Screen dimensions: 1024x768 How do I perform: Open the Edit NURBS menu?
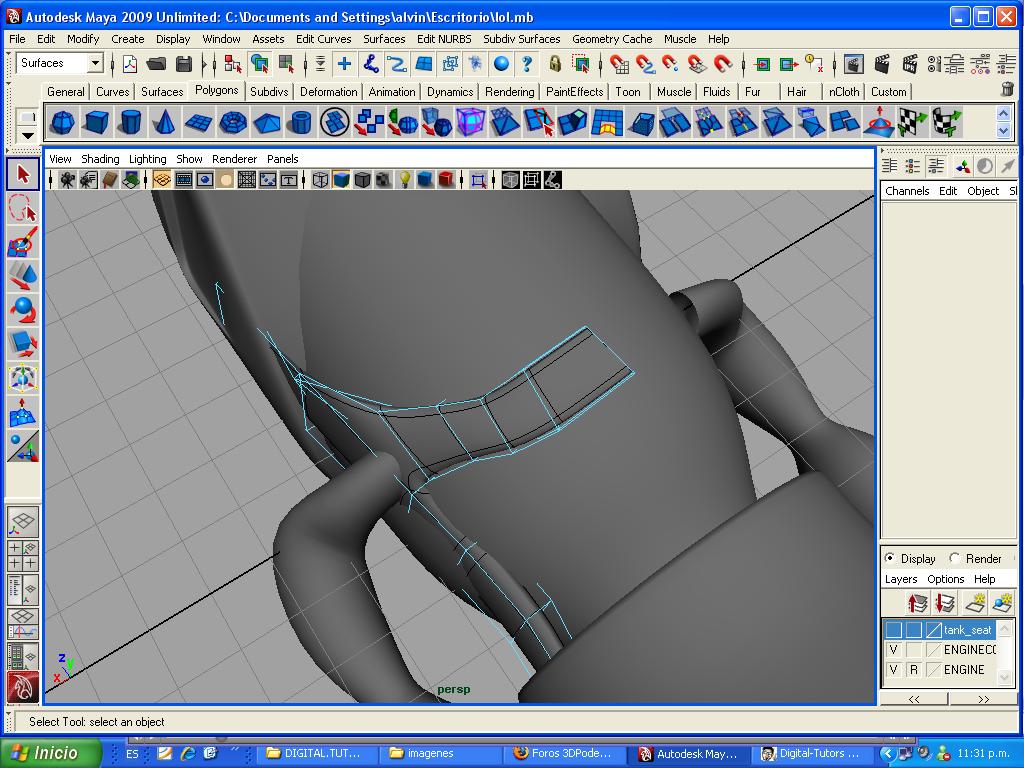click(444, 39)
